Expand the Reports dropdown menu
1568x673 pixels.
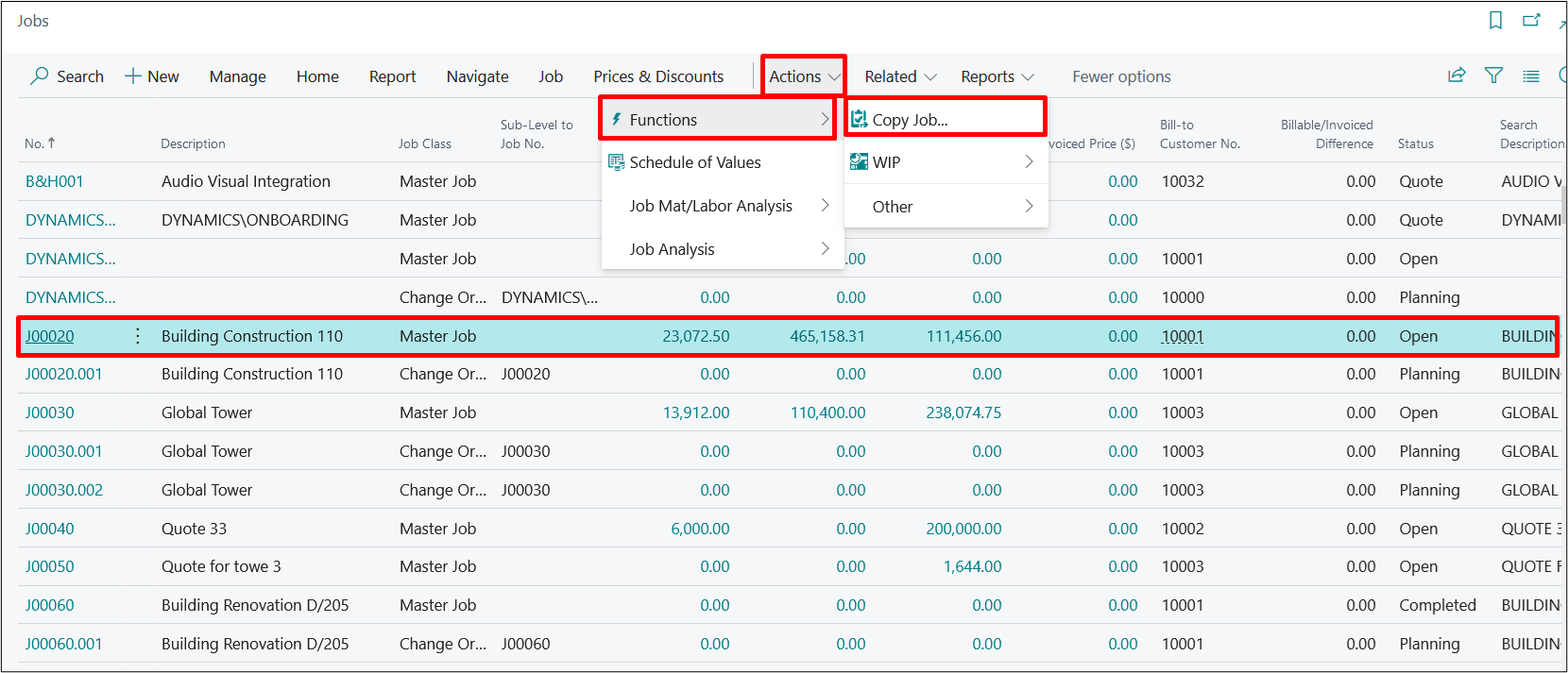997,76
